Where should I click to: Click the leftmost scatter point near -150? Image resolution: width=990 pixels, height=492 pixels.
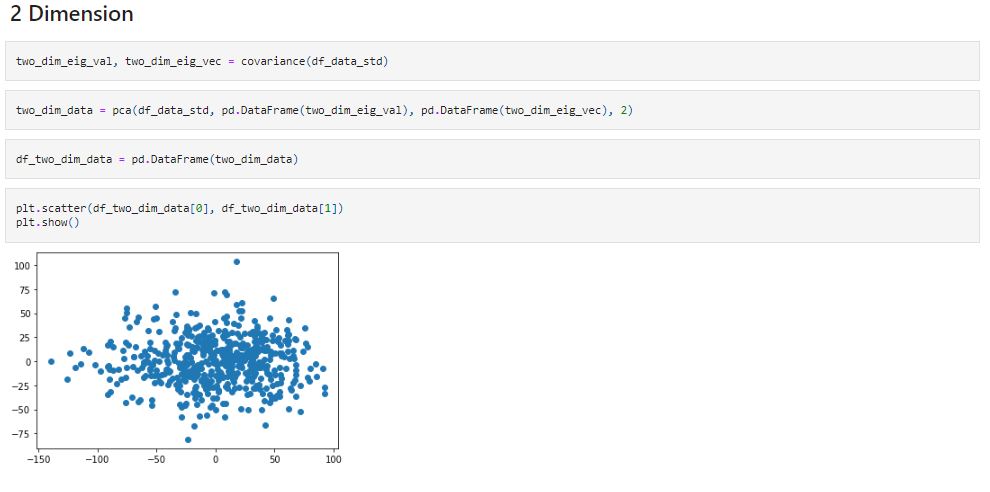[51, 361]
